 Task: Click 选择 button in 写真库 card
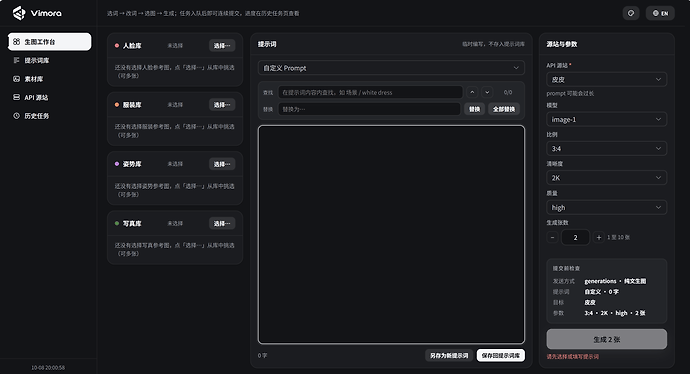pos(222,224)
